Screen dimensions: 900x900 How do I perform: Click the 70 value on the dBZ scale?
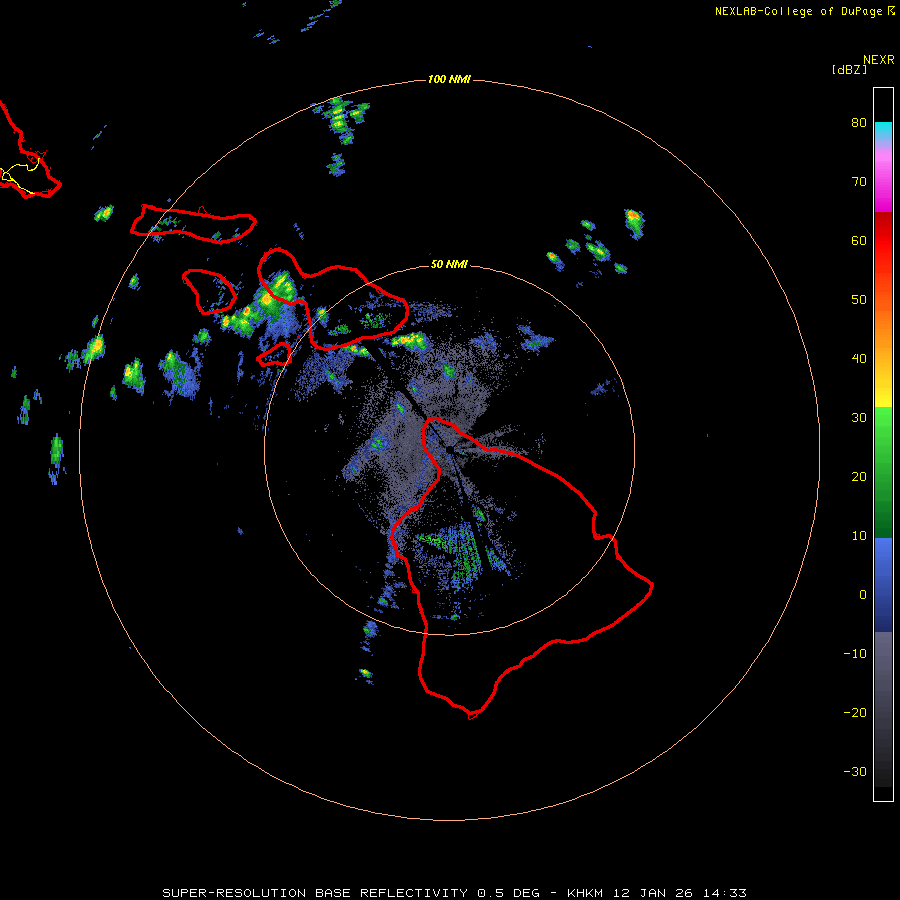pos(859,181)
